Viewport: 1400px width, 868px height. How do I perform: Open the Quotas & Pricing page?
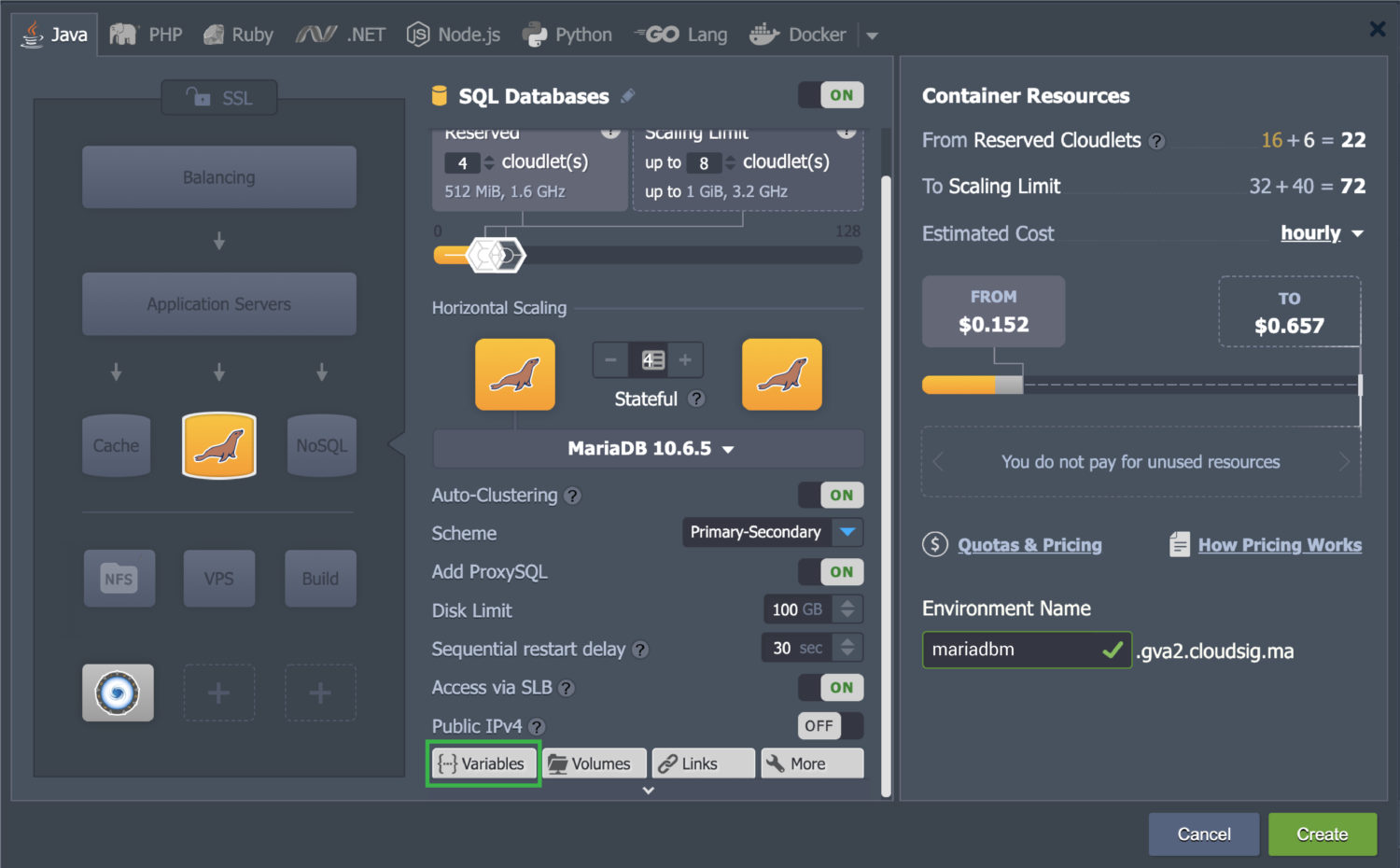(x=1029, y=544)
